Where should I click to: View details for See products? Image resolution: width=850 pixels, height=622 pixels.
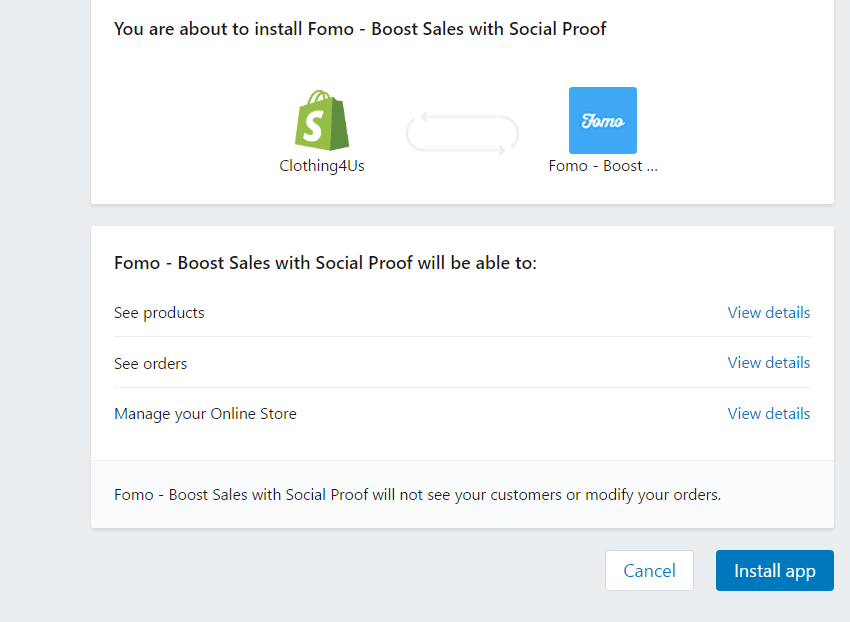[x=769, y=312]
